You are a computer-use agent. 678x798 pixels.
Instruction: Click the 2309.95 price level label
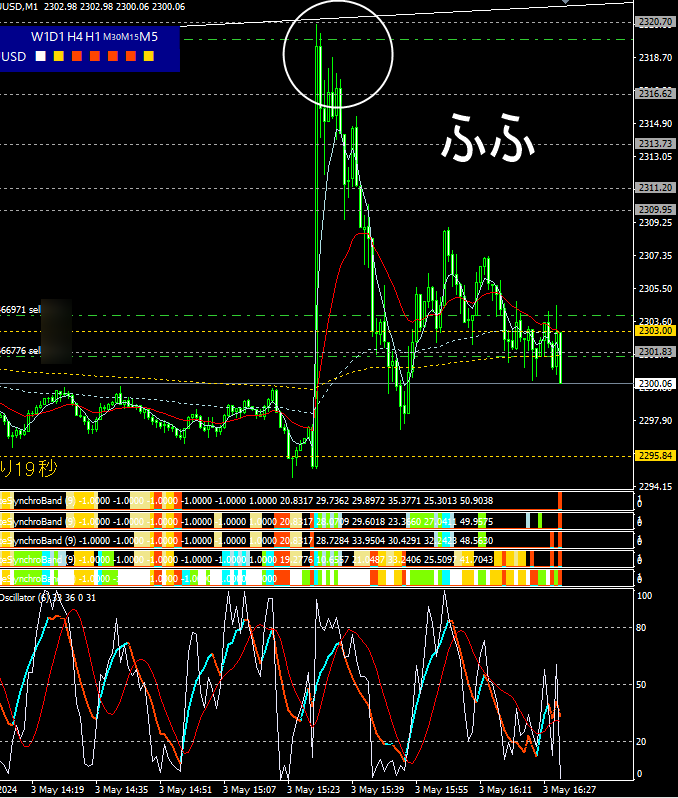point(655,210)
